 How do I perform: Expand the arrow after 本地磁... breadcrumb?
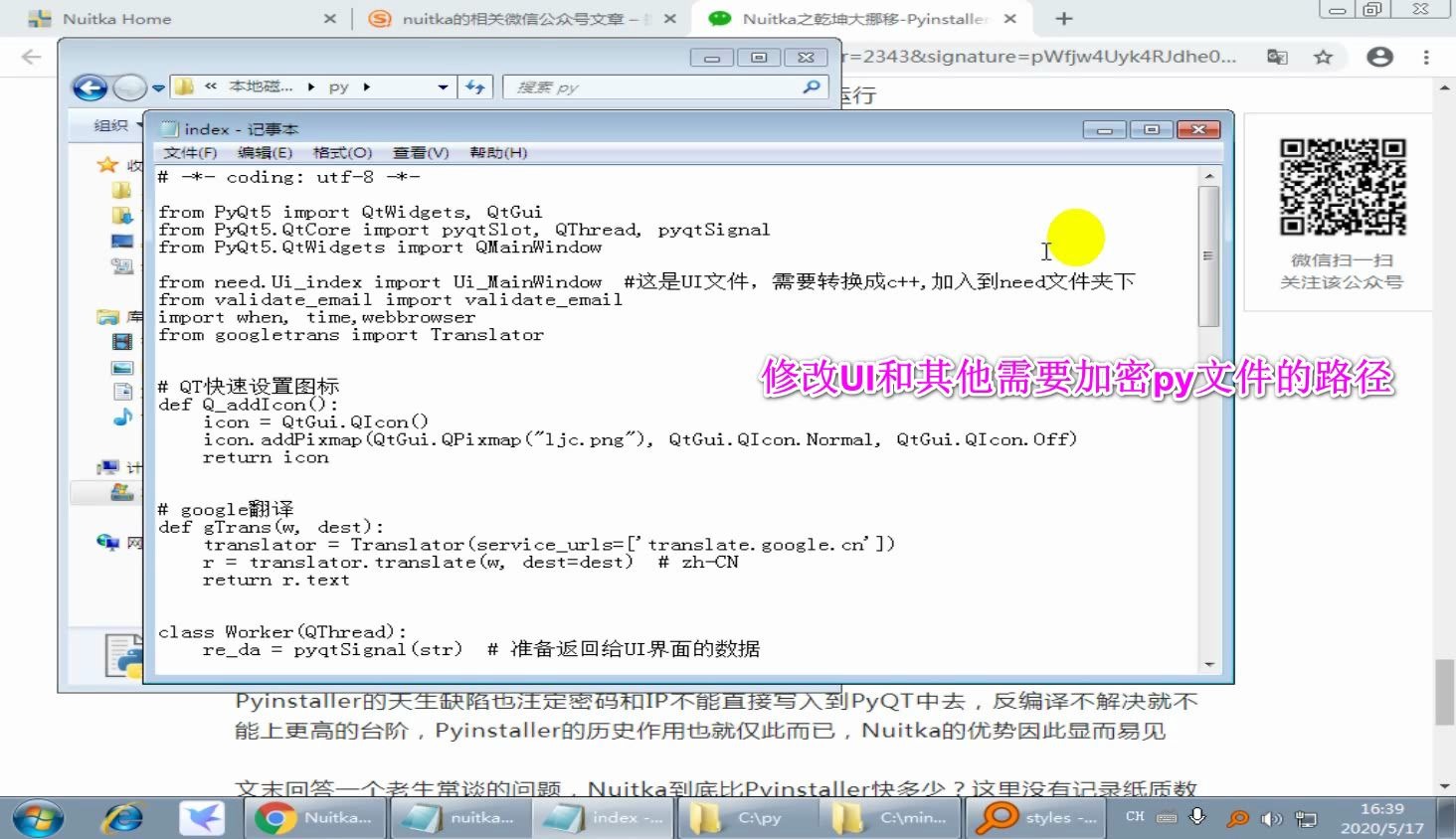point(311,86)
